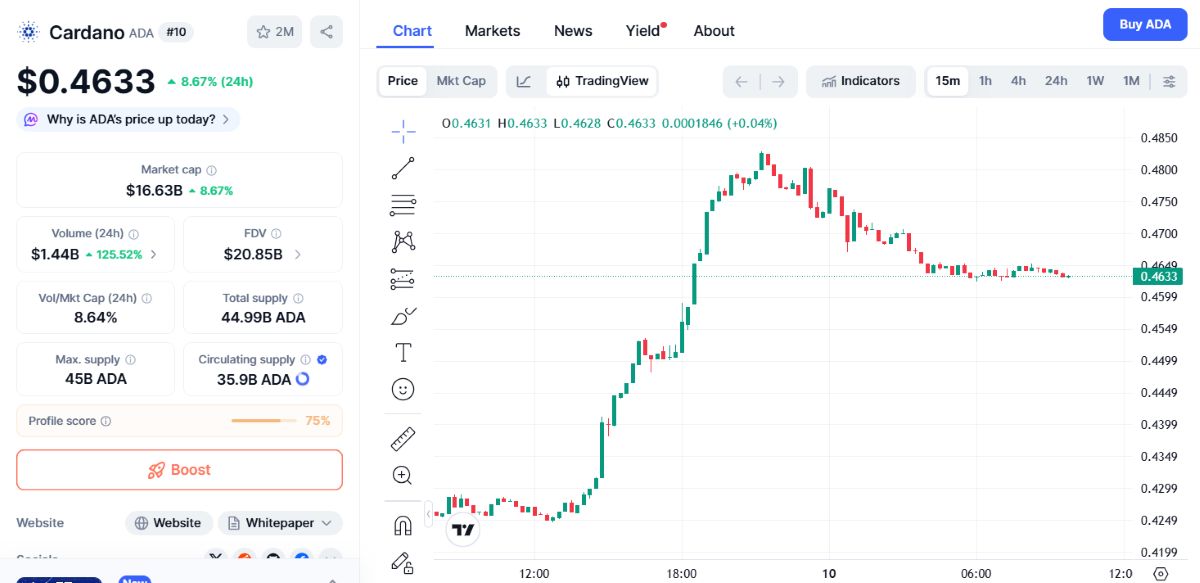Click the Boost button
The width and height of the screenshot is (1200, 583).
179,470
